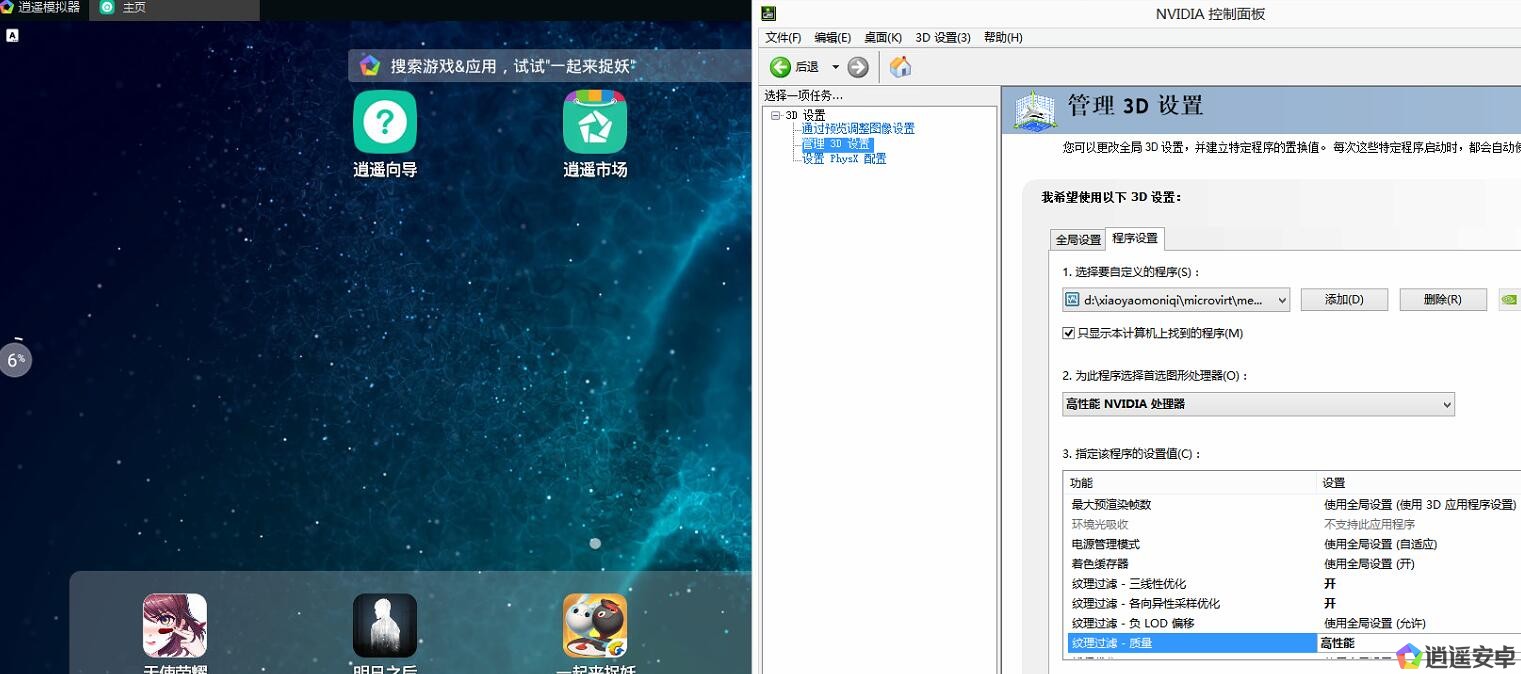The width and height of the screenshot is (1521, 674).
Task: Collapse the 3D 设置 tree node
Action: pos(775,115)
